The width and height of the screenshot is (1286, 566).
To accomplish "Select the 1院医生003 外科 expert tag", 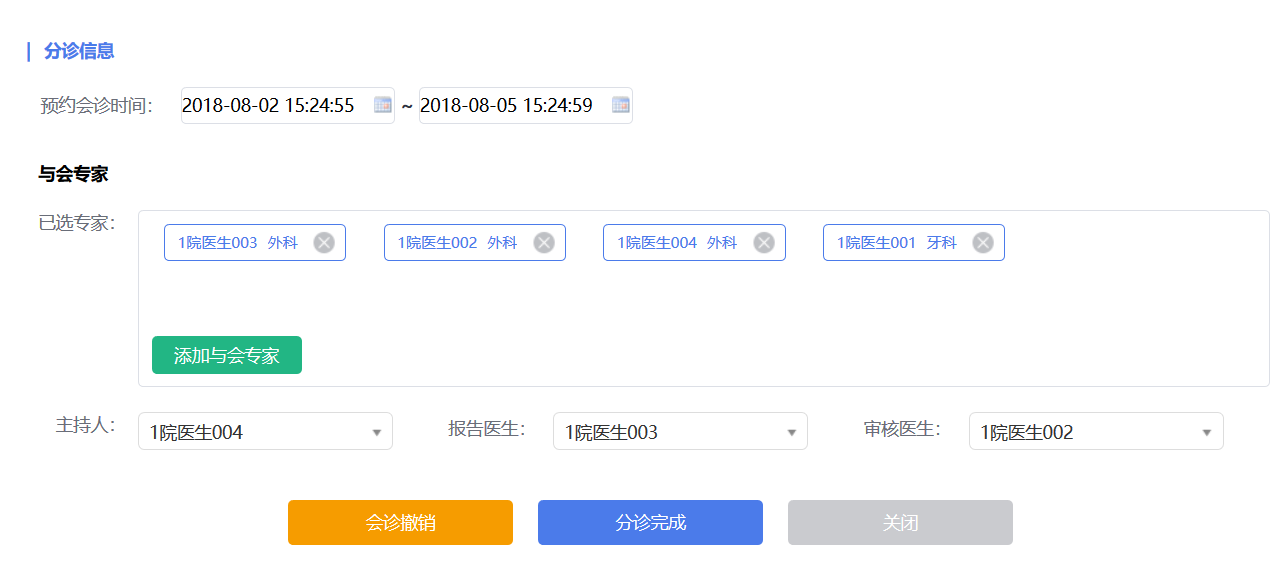I will (x=237, y=243).
